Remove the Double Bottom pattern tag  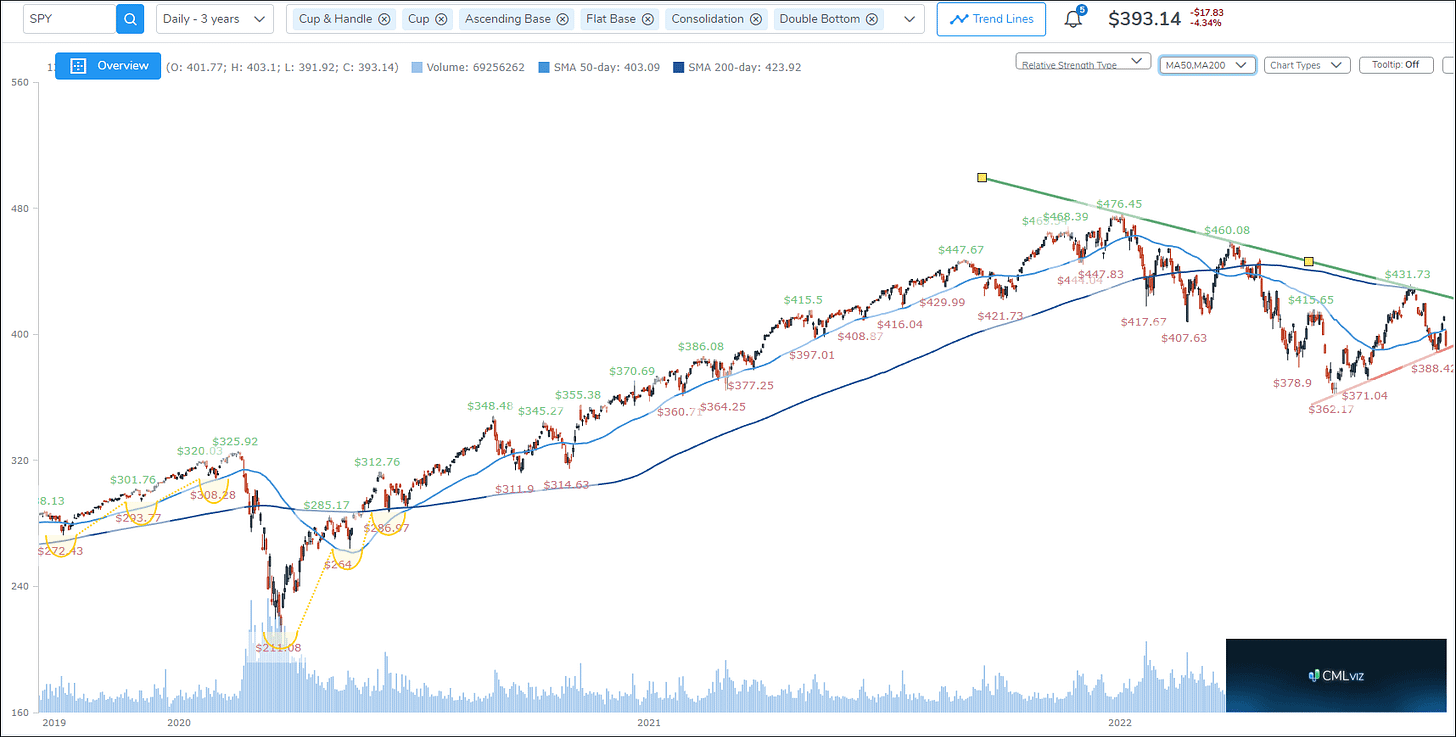(873, 19)
